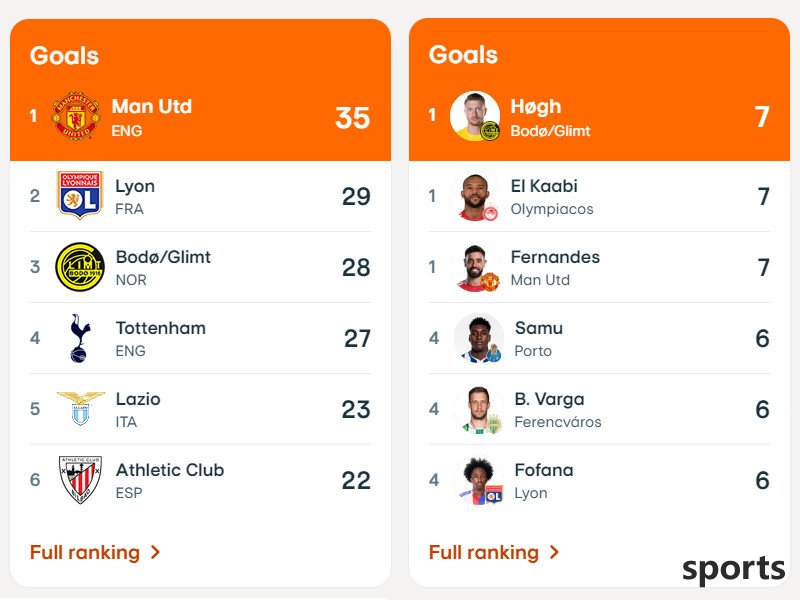Image resolution: width=800 pixels, height=600 pixels.
Task: Select the Man Utd team name
Action: pos(152,106)
